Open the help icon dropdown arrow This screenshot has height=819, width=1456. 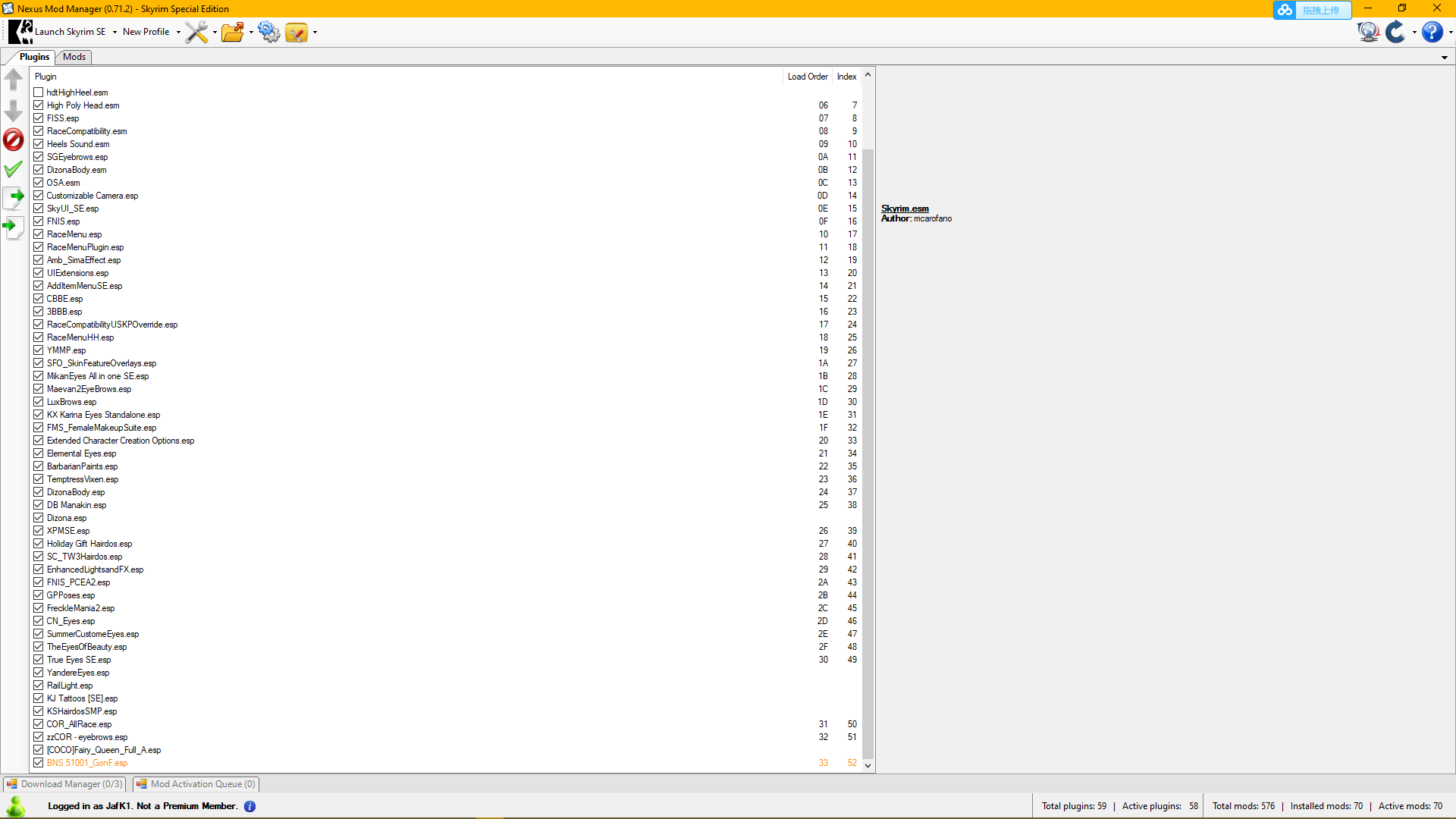[1450, 32]
